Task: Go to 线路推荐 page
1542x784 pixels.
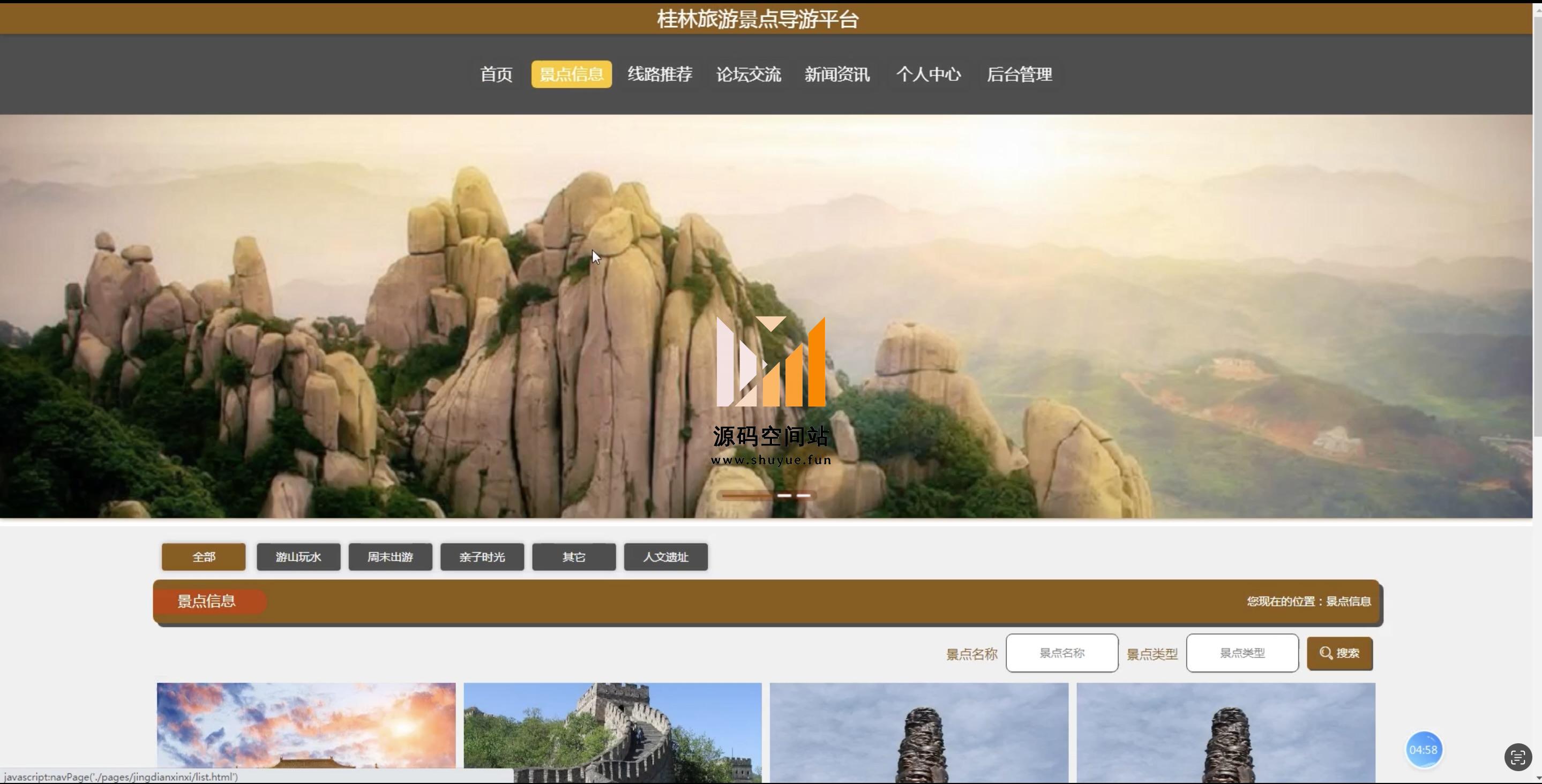Action: tap(660, 74)
